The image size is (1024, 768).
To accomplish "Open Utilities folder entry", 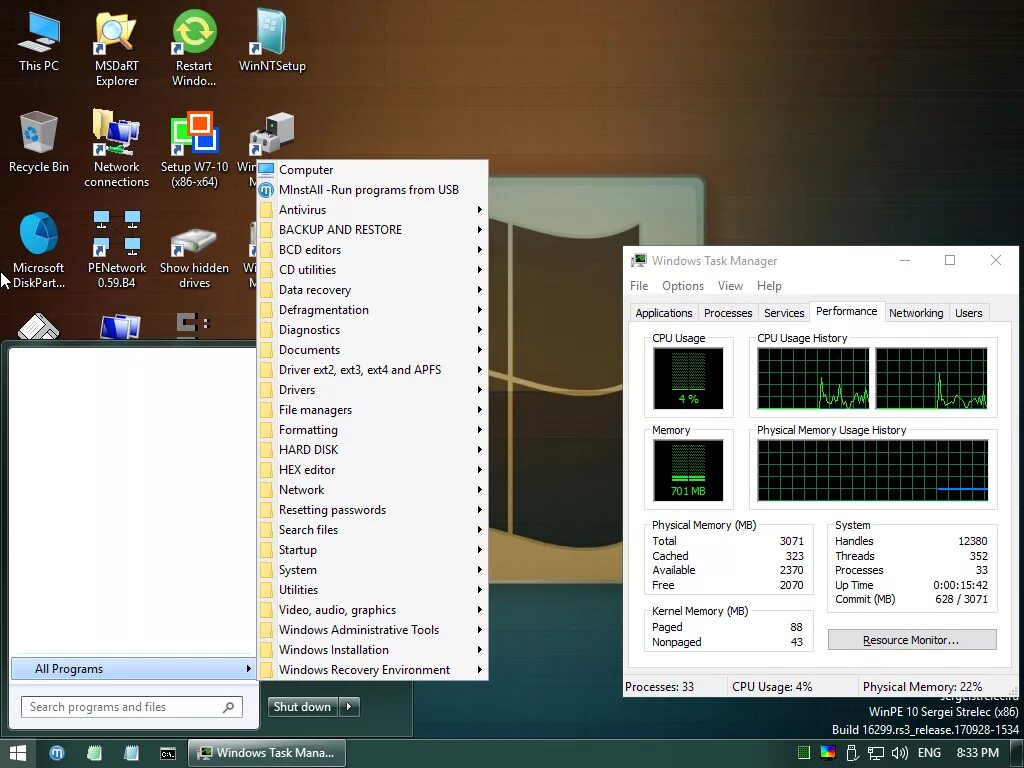I will click(372, 590).
